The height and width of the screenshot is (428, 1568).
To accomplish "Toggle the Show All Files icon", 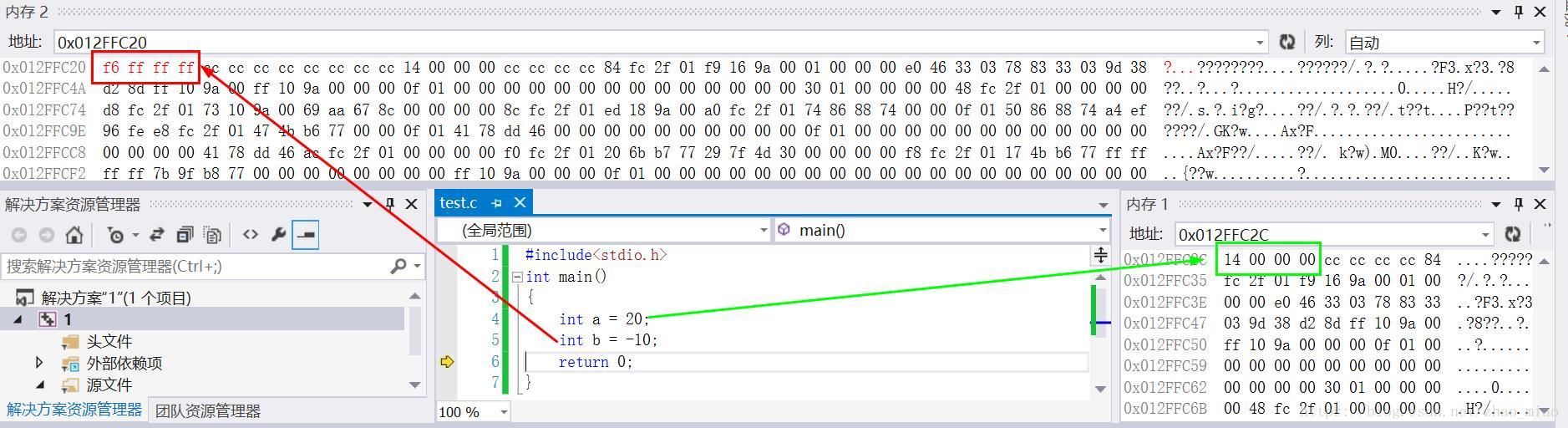I will (213, 236).
